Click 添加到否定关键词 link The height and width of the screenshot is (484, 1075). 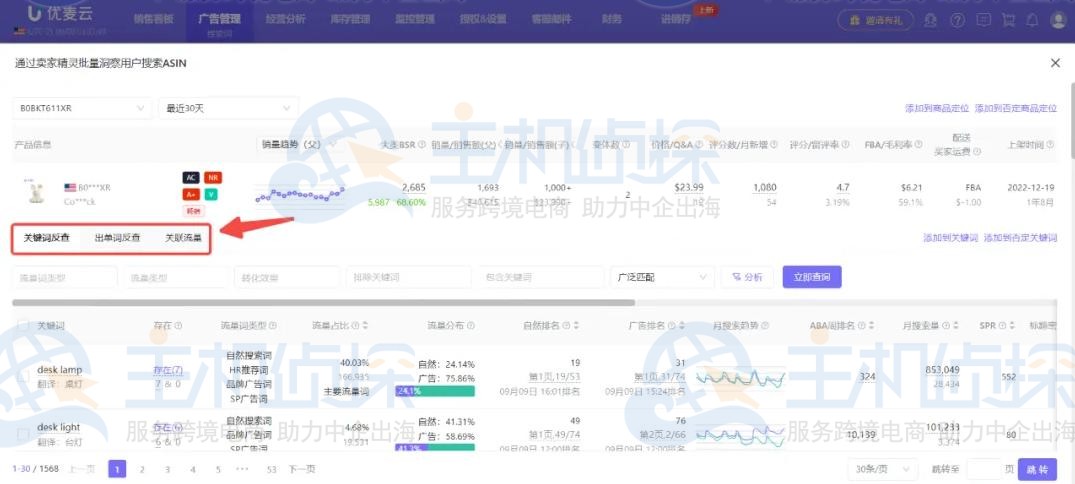coord(1020,238)
